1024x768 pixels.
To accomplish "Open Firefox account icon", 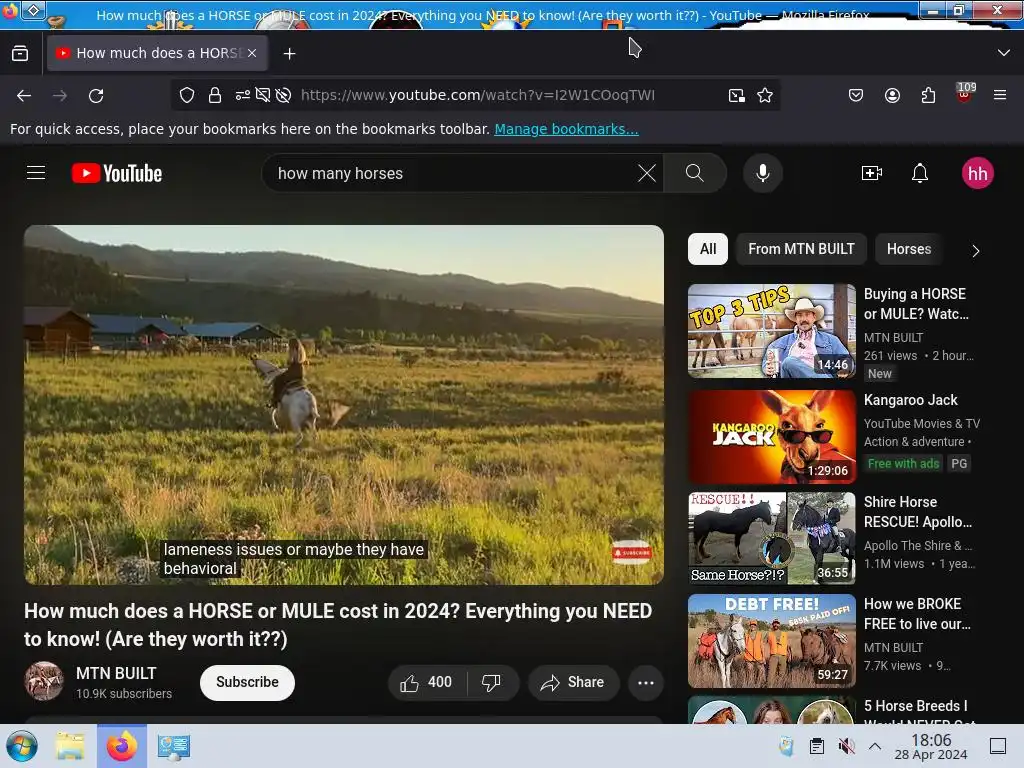I will point(892,95).
